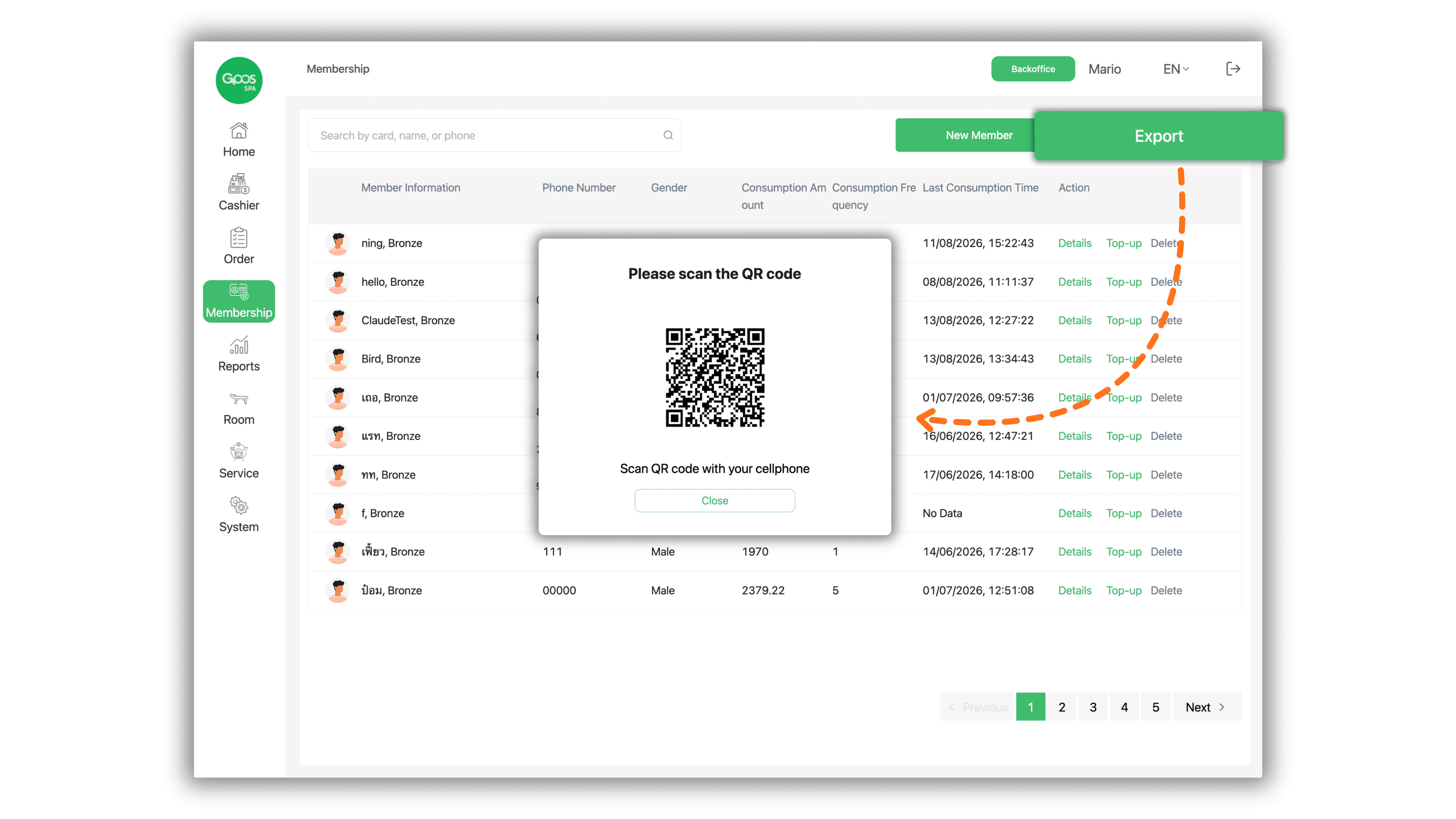Click avatar of member แรท

[338, 436]
